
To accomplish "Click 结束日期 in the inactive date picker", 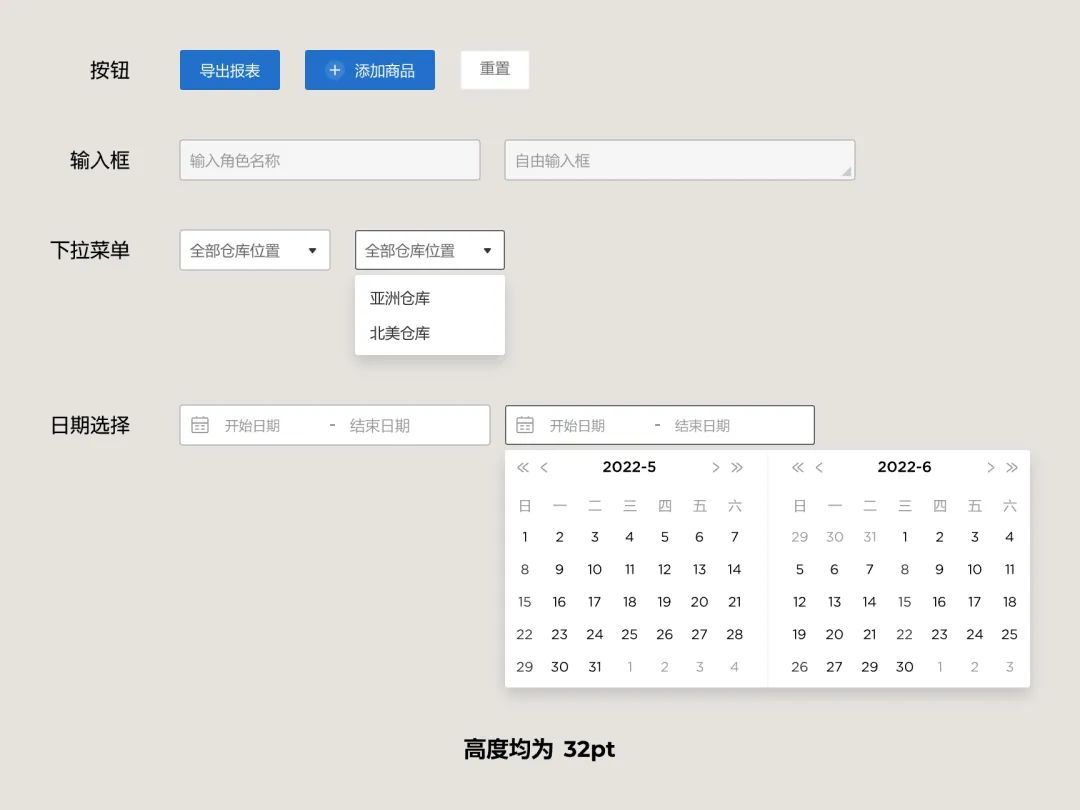I will click(380, 426).
